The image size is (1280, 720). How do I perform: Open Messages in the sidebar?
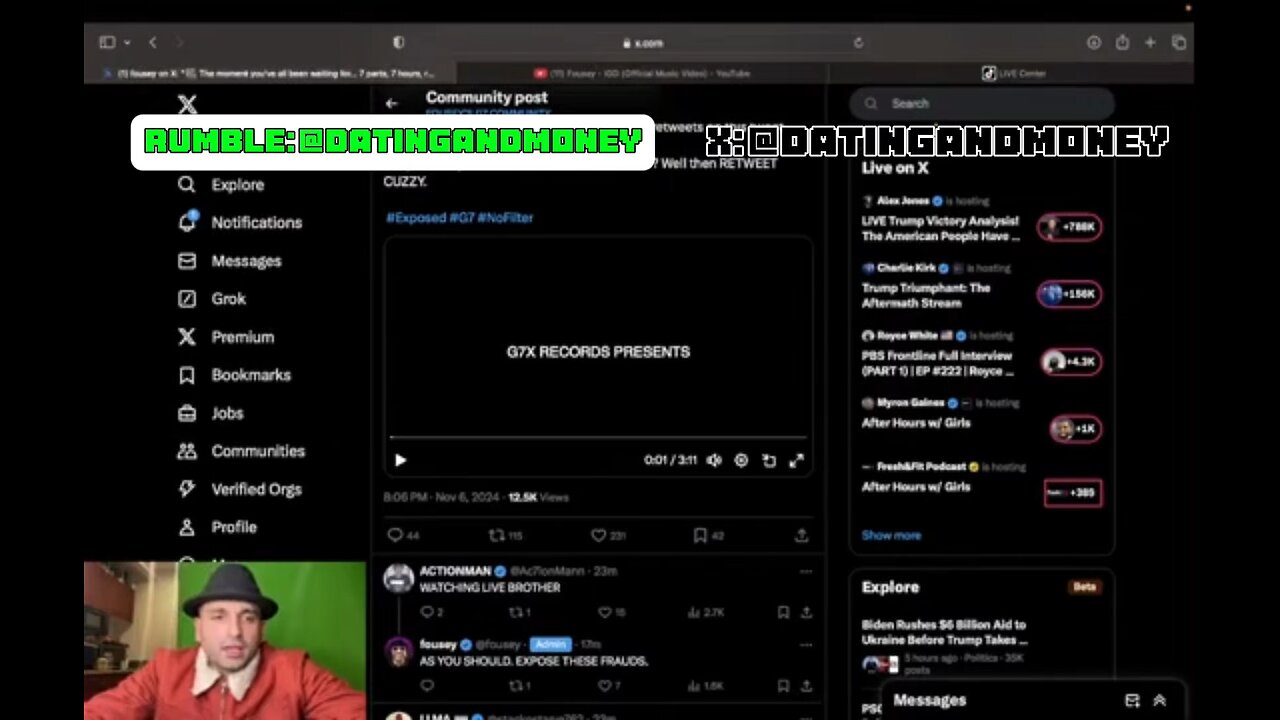229,260
